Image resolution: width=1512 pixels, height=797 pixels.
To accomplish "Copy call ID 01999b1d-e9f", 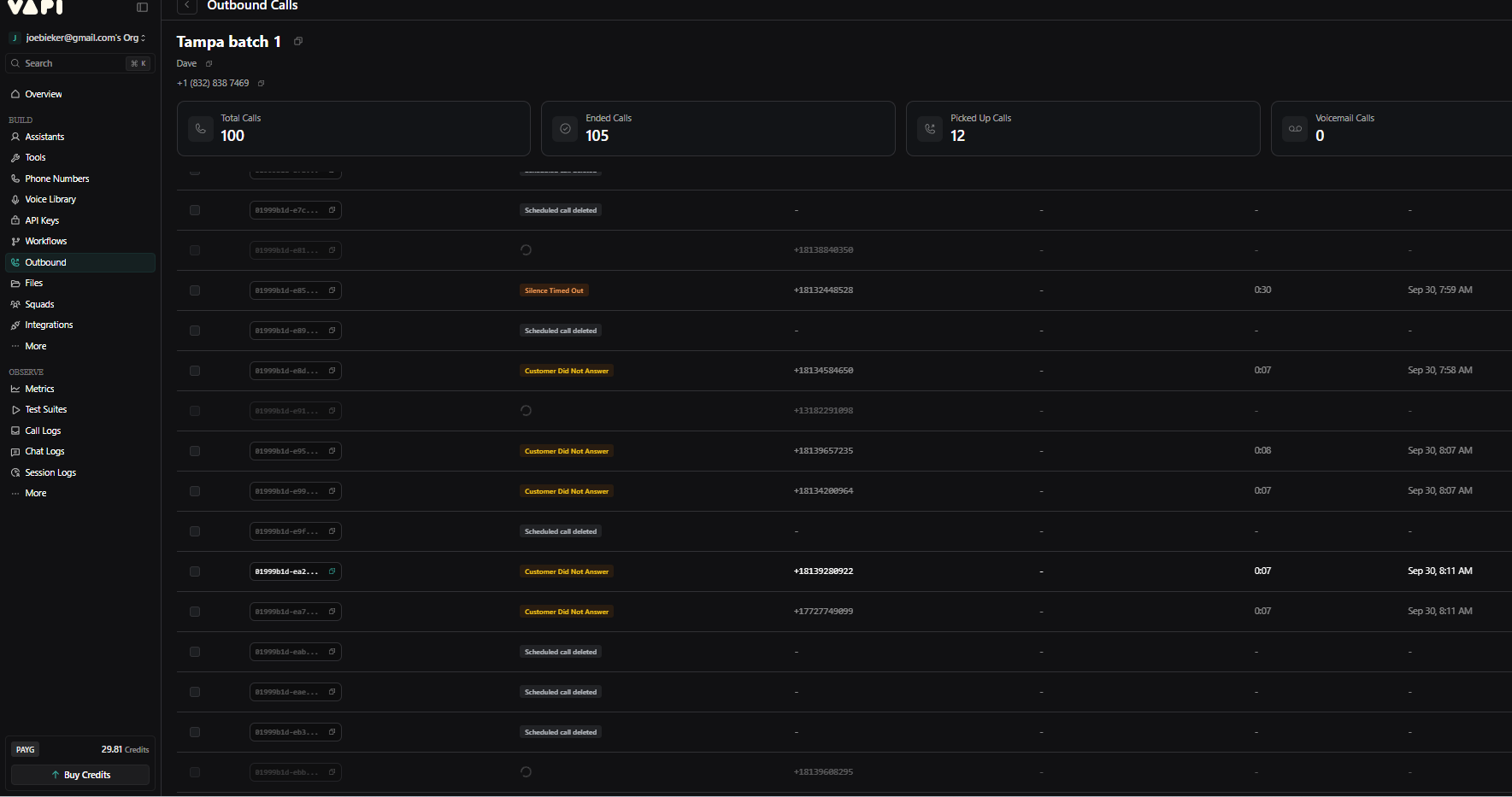I will point(332,531).
